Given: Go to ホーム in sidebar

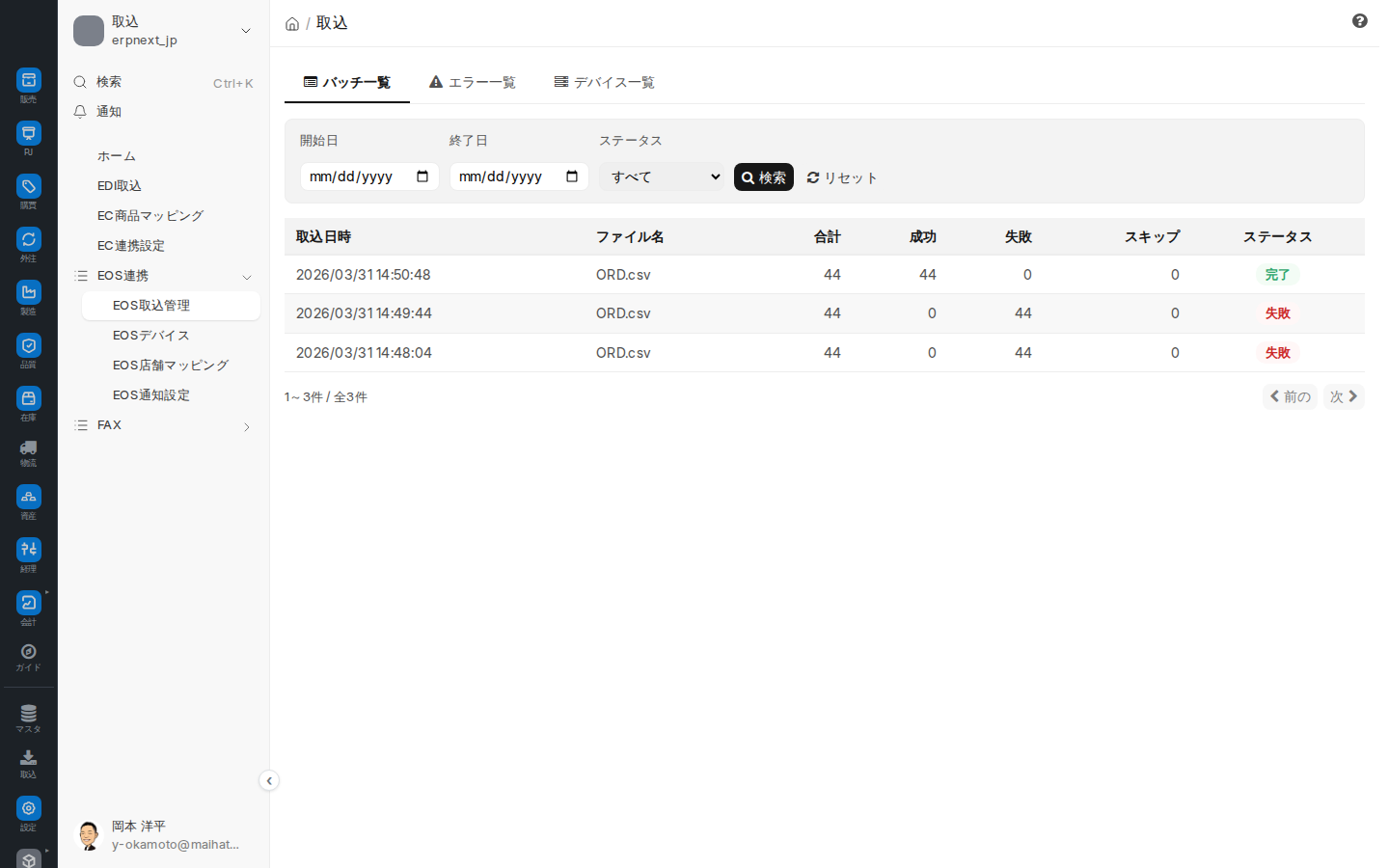Looking at the screenshot, I should [x=117, y=156].
